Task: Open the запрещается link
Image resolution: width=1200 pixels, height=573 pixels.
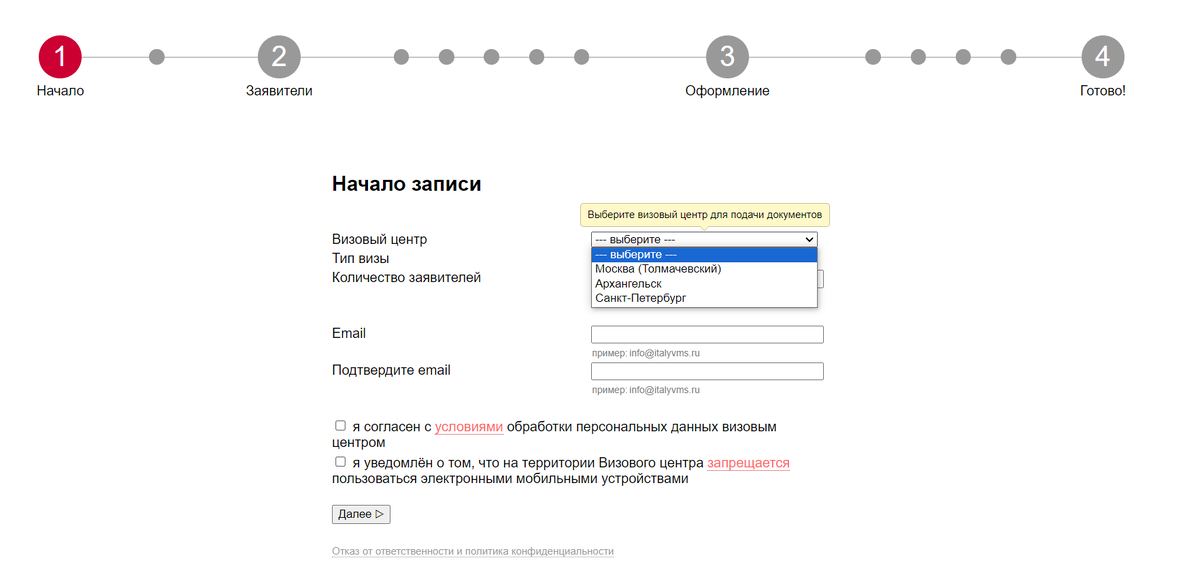Action: point(748,463)
